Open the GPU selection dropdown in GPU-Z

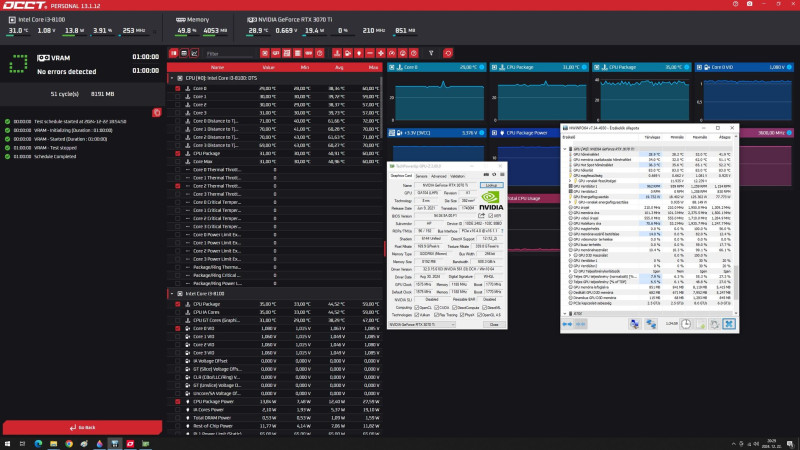pos(422,324)
